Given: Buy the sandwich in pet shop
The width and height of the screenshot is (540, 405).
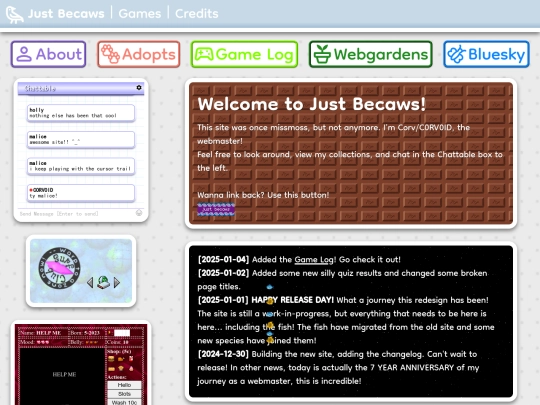Looking at the screenshot, I should 111,369.
